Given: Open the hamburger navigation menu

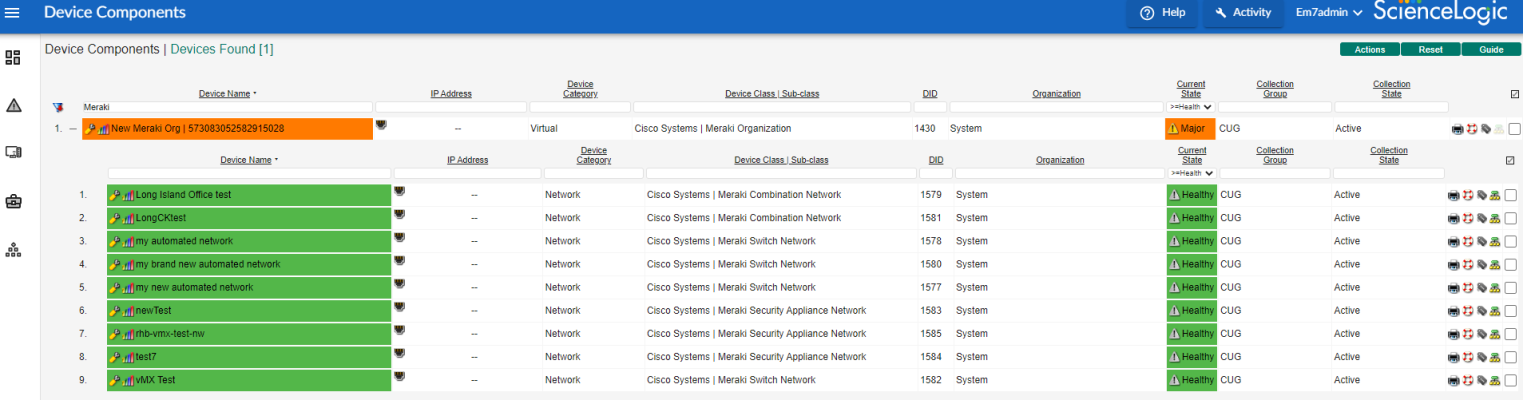Looking at the screenshot, I should (x=13, y=13).
